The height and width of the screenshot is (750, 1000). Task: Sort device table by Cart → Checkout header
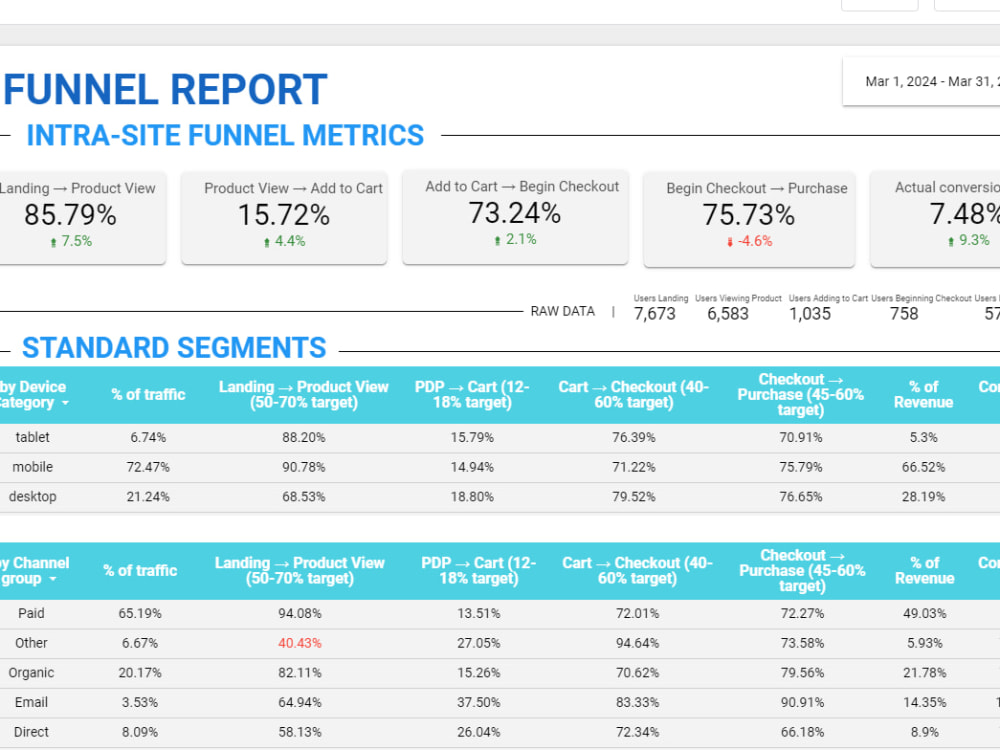tap(634, 395)
